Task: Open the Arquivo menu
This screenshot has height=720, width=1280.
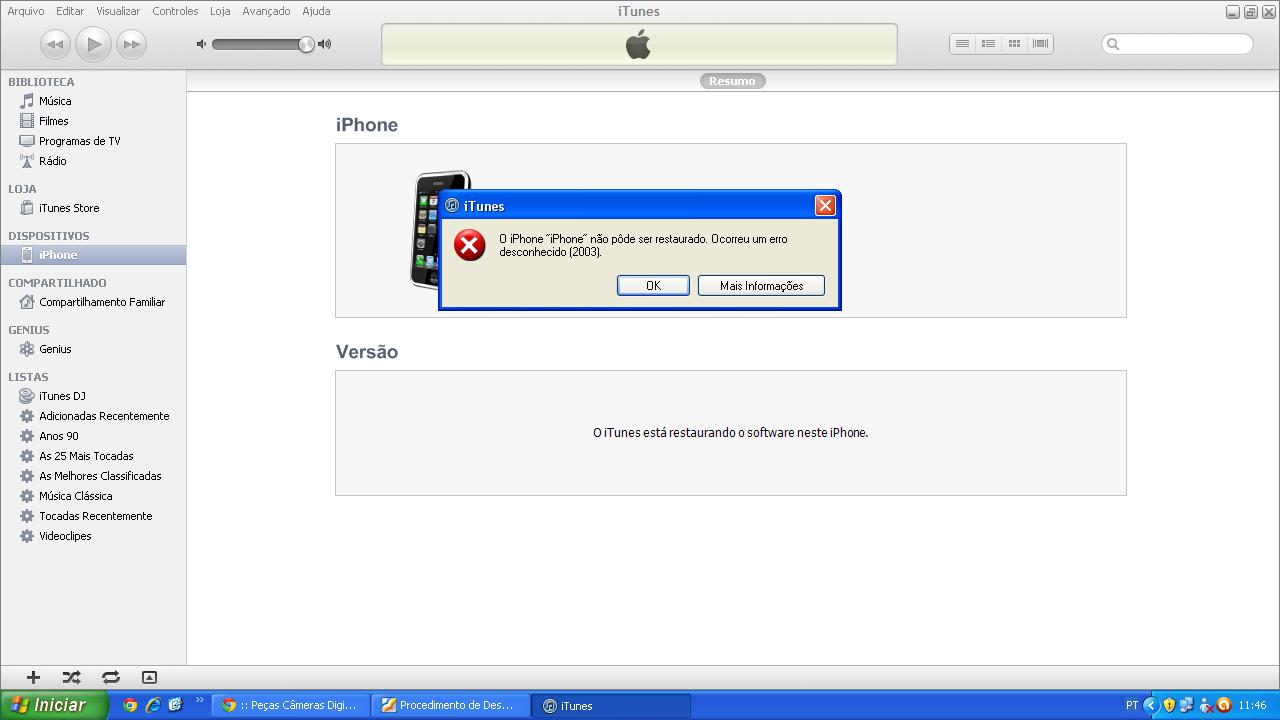Action: (26, 11)
